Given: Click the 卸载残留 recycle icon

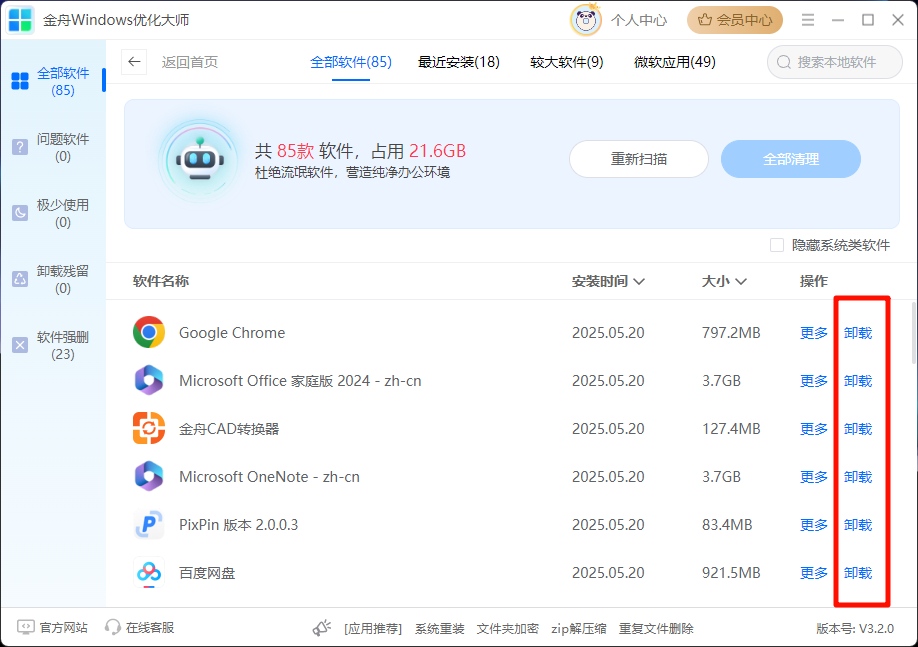Looking at the screenshot, I should click(20, 279).
